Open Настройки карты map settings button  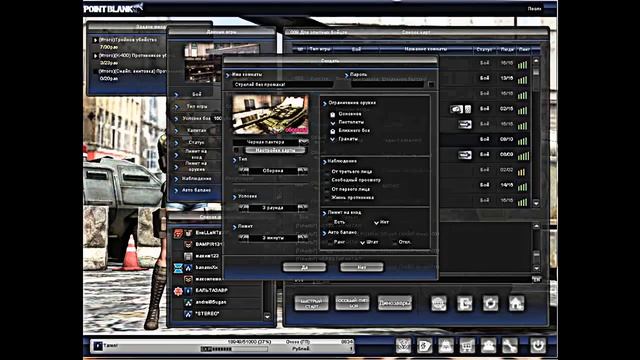pyautogui.click(x=275, y=150)
